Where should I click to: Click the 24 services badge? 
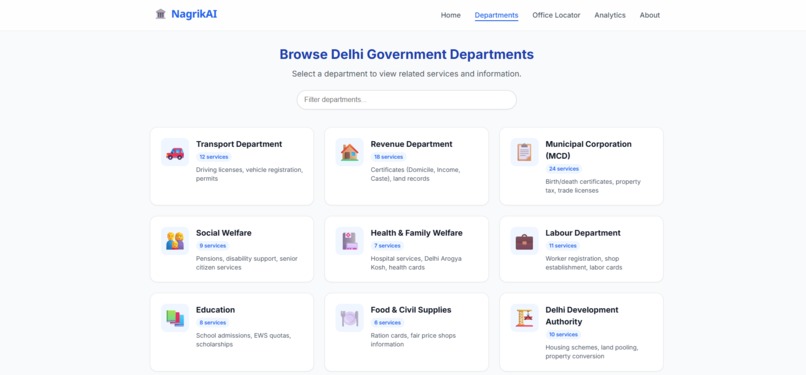(564, 169)
